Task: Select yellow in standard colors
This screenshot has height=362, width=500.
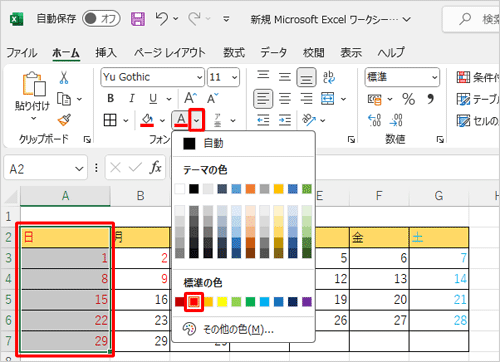Action: 222,302
